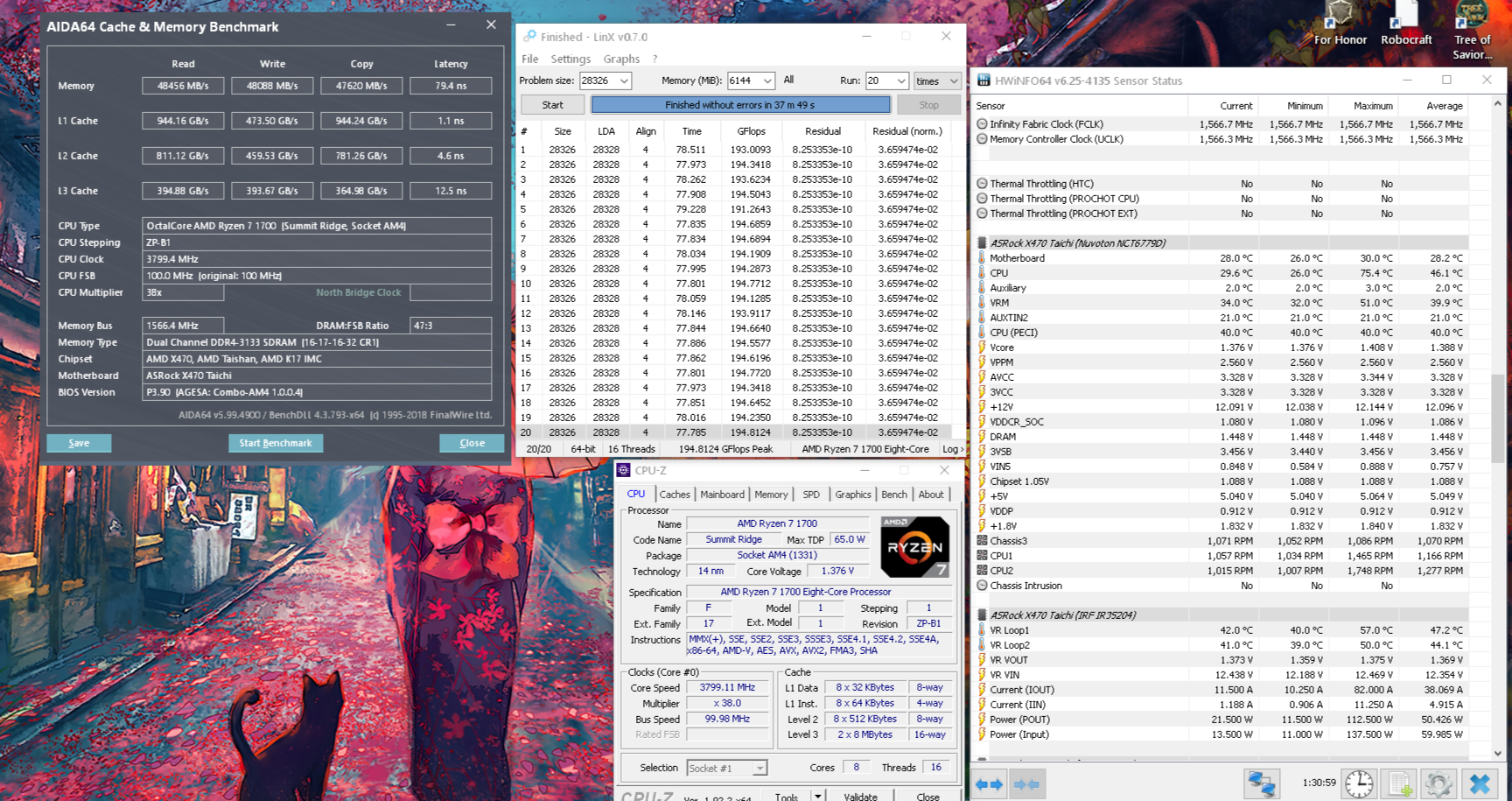The width and height of the screenshot is (1512, 801).
Task: Switch to the Graphics tab in CPU-Z
Action: [x=853, y=495]
